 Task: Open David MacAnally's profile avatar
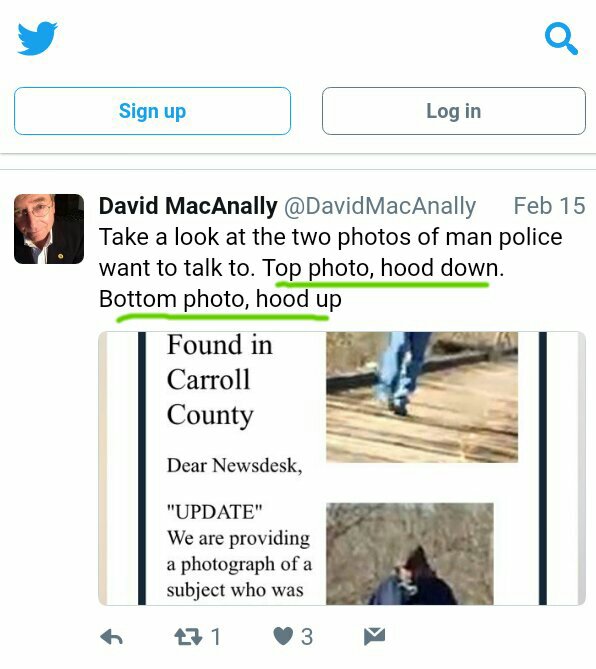(49, 229)
